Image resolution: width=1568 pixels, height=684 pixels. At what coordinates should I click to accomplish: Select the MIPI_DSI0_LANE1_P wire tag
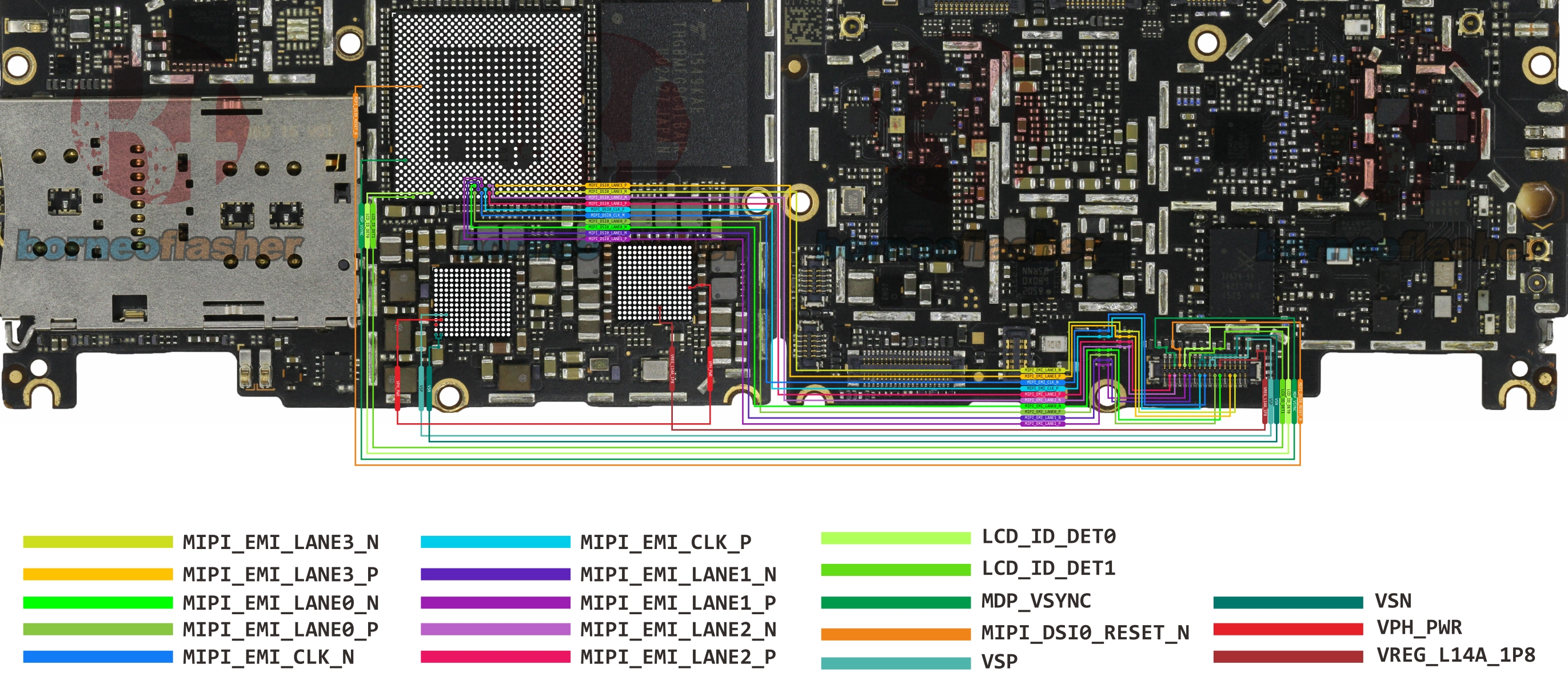click(608, 238)
